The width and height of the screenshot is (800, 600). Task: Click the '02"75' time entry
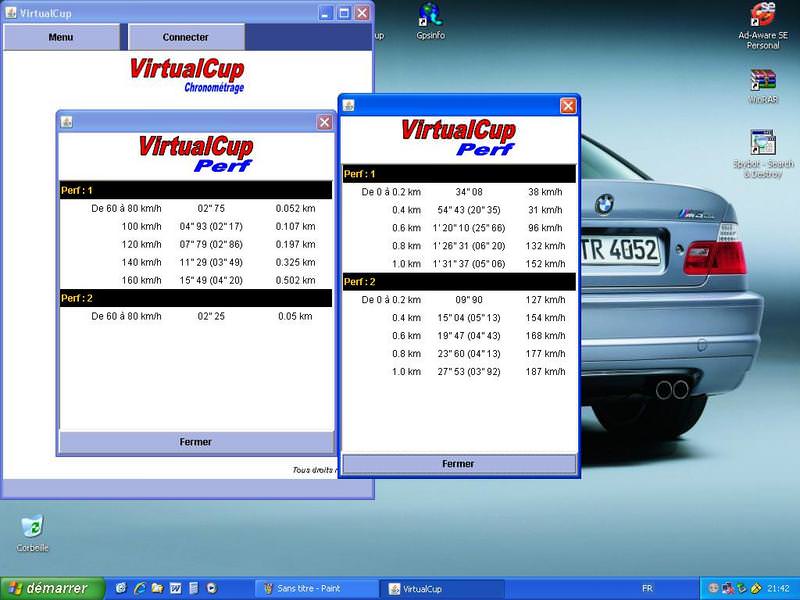click(211, 208)
